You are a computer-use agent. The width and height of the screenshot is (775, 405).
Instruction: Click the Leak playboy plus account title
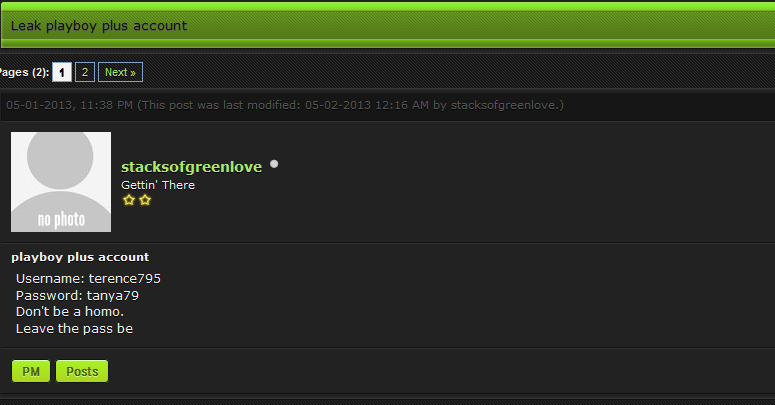99,26
